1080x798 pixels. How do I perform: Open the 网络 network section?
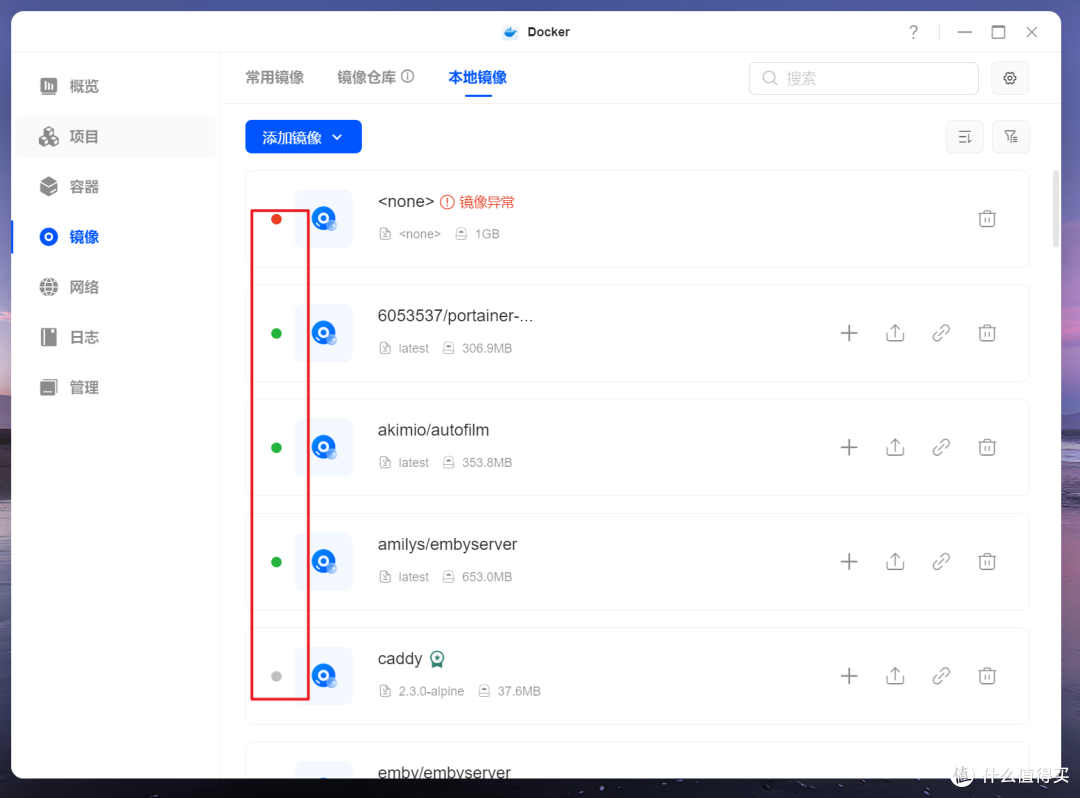pos(69,287)
